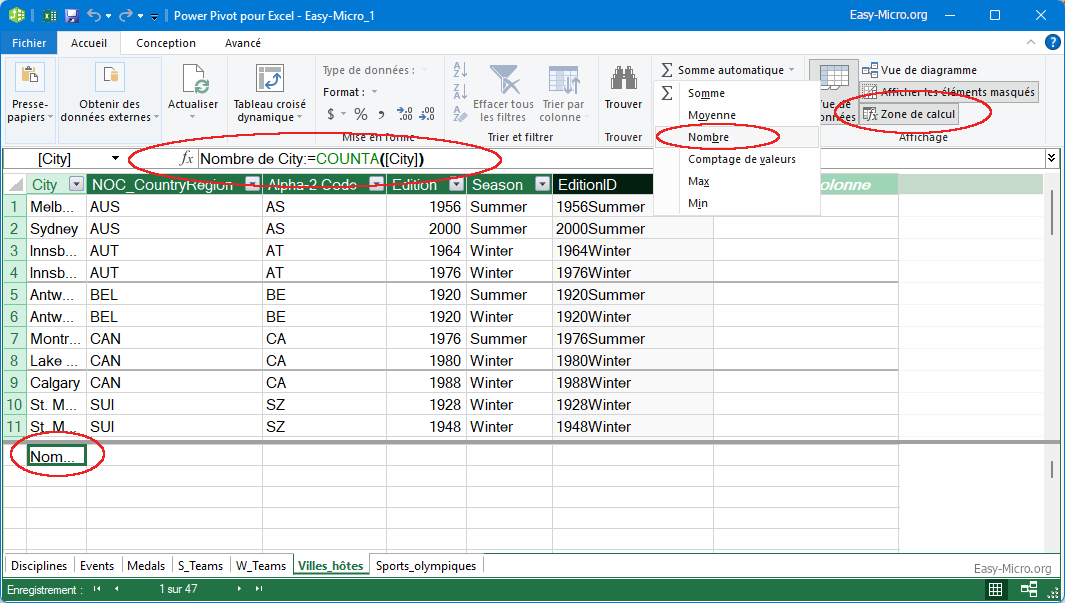
Task: Go to next record arrow
Action: [x=240, y=589]
